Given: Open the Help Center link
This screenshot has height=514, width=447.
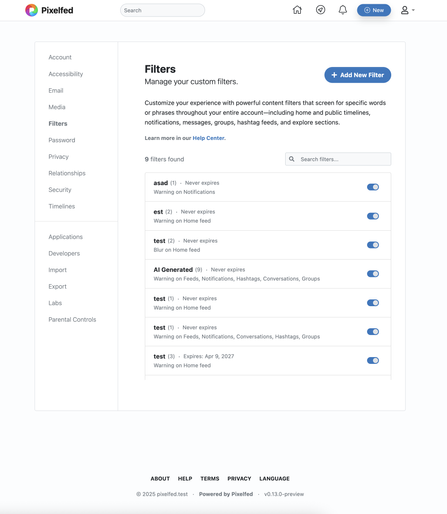Looking at the screenshot, I should pos(209,138).
